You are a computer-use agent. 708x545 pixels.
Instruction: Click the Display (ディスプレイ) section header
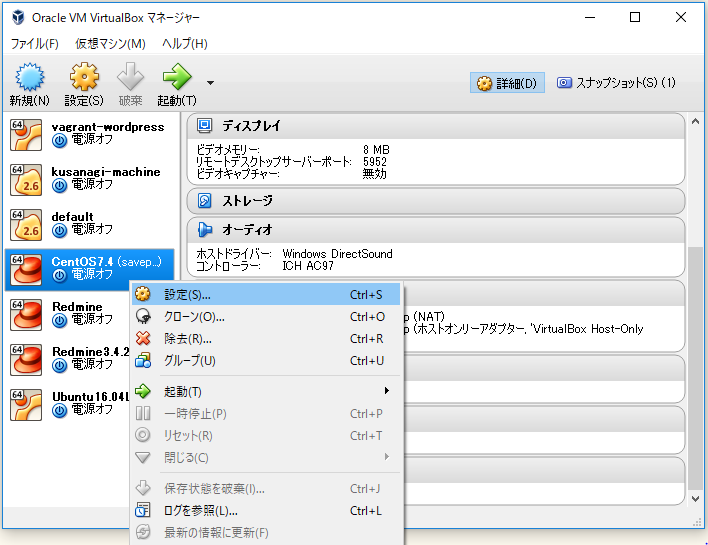coord(436,126)
